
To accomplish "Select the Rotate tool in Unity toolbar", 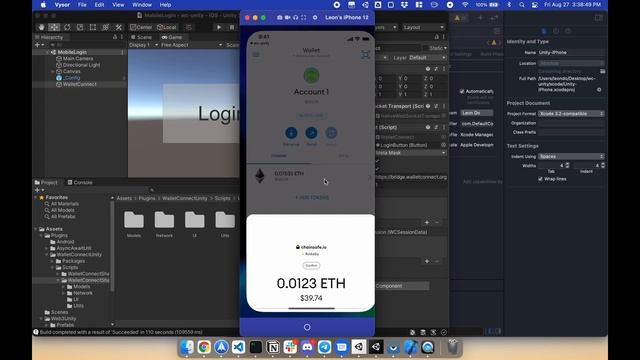I will tap(67, 27).
